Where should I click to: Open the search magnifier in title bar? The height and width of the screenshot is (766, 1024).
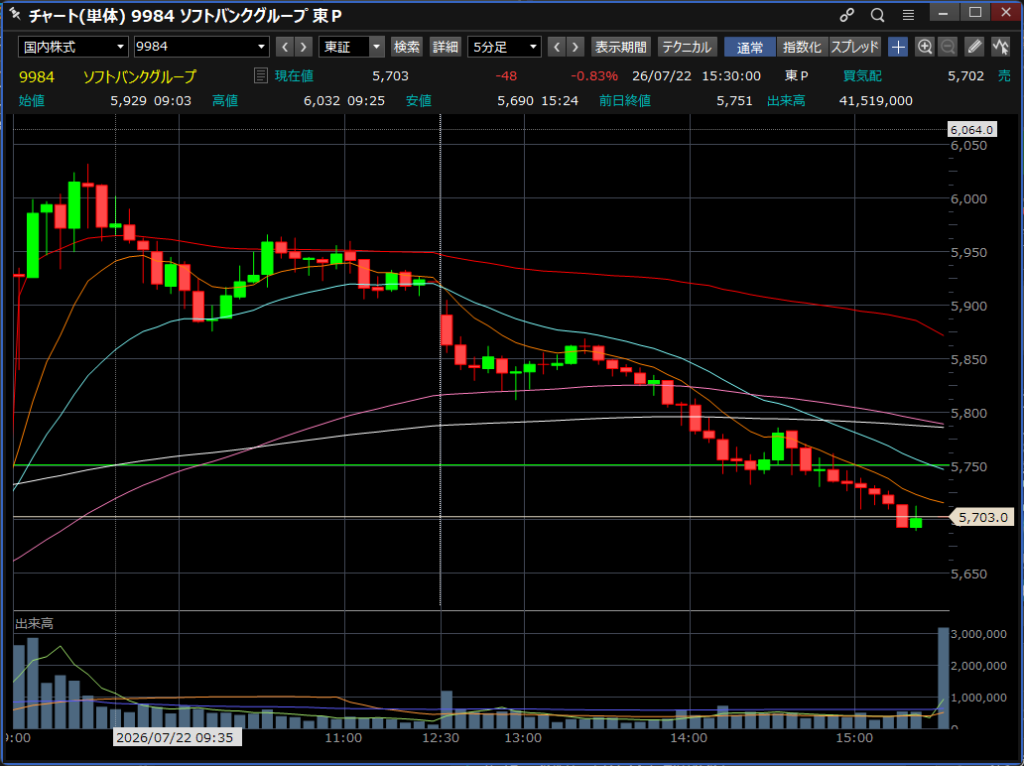[x=877, y=15]
